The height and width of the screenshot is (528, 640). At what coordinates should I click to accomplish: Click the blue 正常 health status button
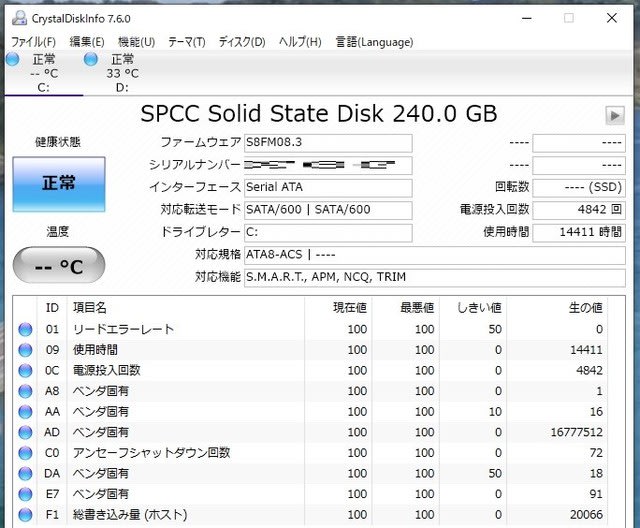point(59,184)
